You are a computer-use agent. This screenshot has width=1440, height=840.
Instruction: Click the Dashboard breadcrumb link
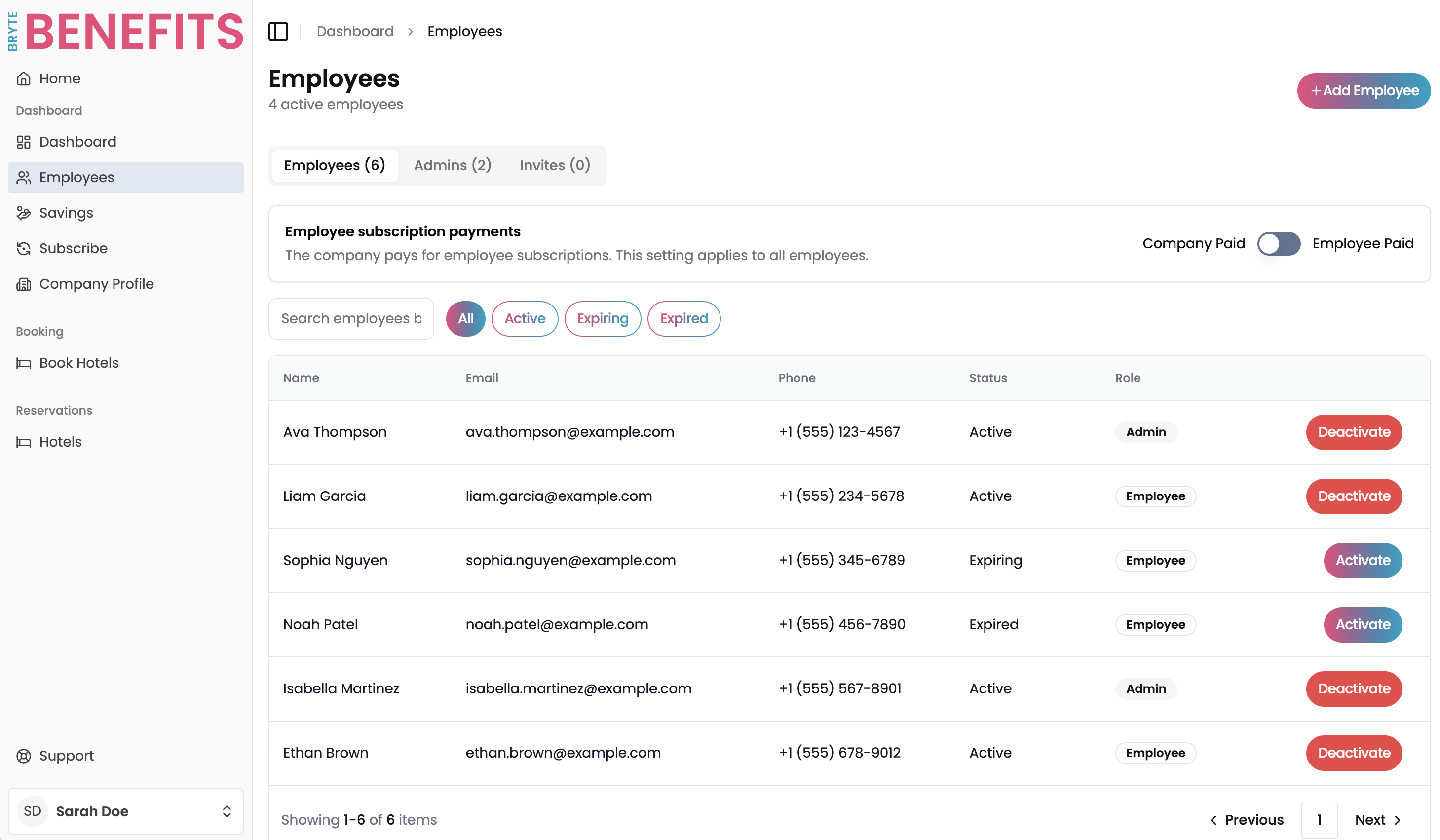pos(355,32)
